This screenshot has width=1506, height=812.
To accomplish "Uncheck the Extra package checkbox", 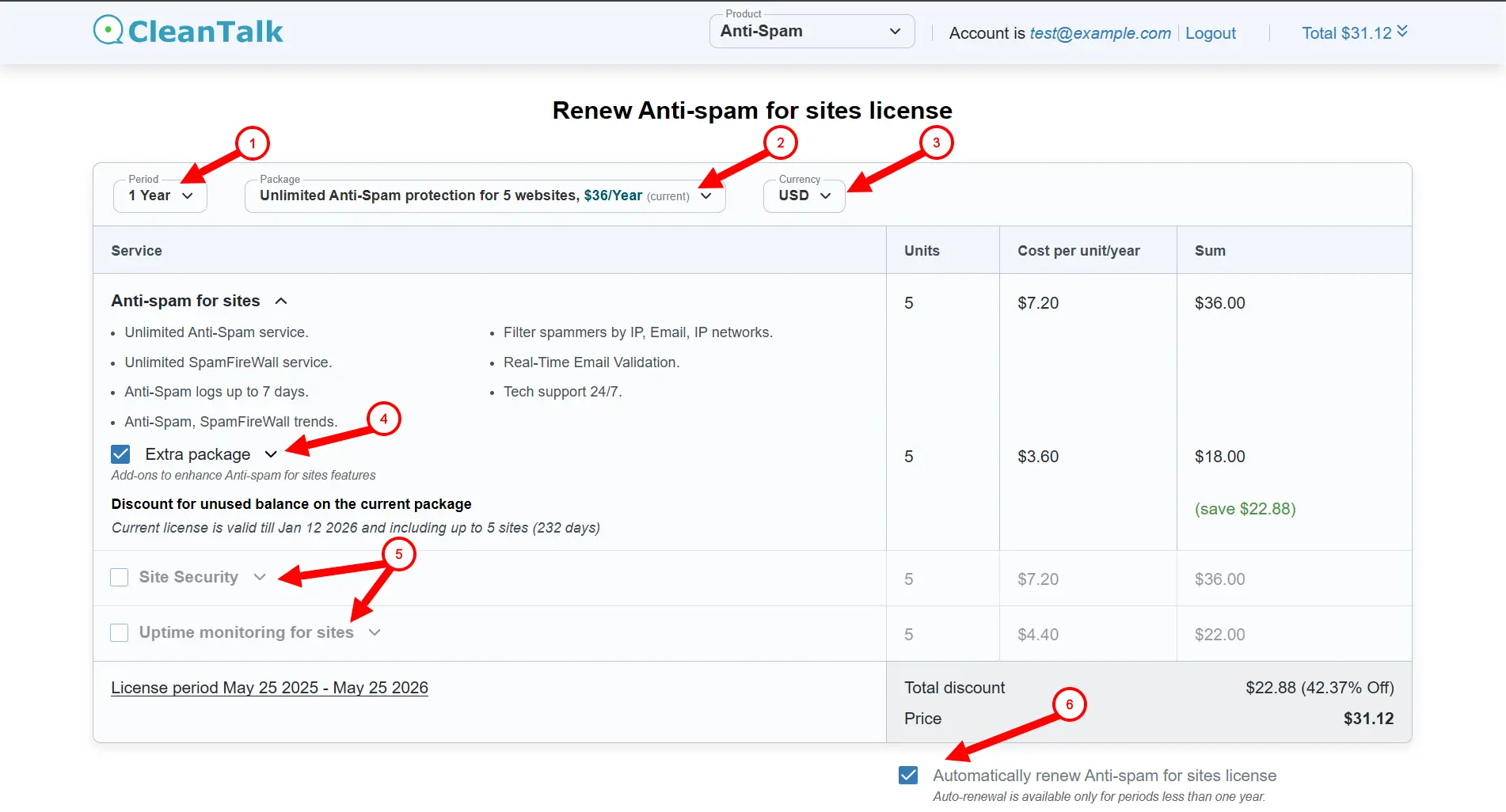I will (x=120, y=454).
